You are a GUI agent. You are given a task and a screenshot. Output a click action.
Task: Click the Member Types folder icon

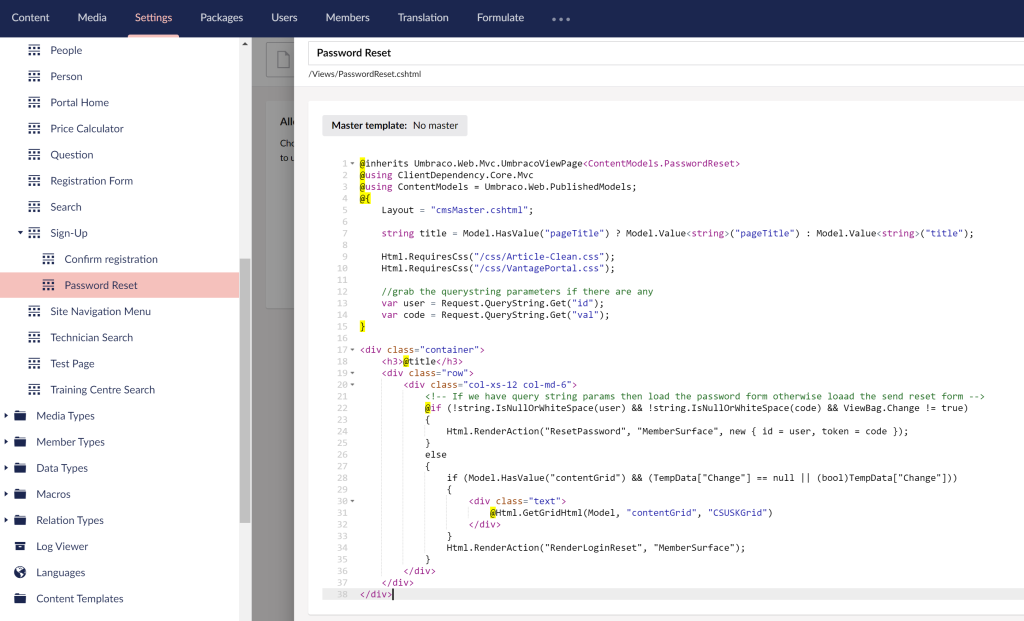pyautogui.click(x=20, y=442)
